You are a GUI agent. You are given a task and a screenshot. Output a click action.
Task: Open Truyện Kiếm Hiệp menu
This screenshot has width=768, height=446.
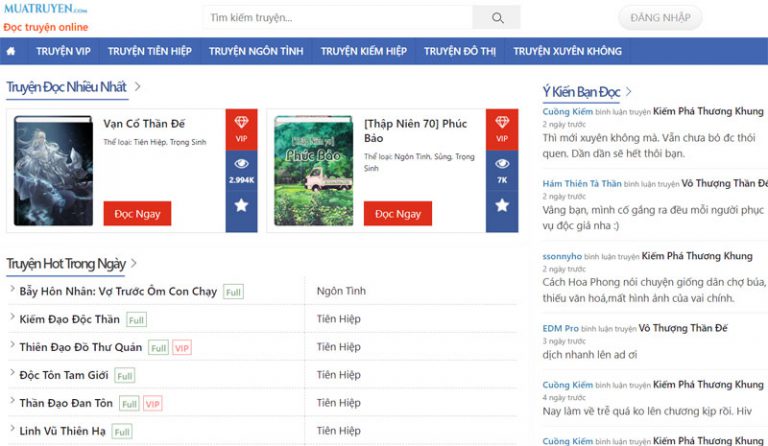363,51
